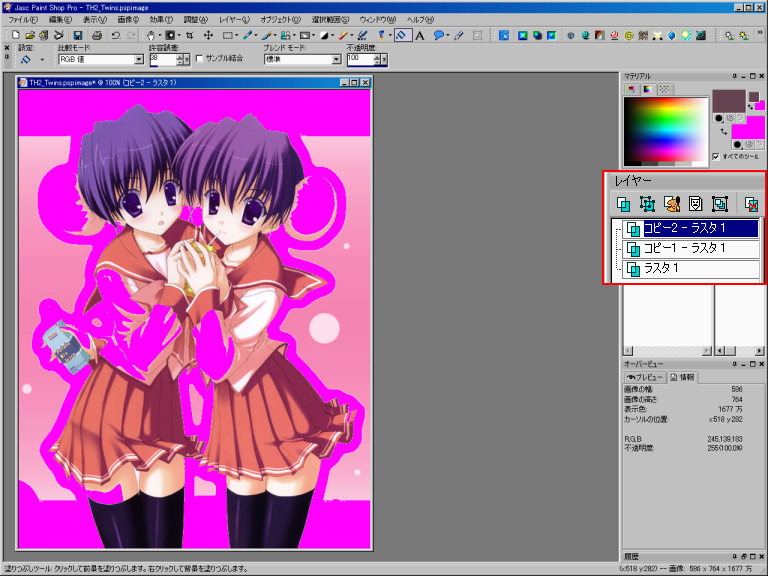The width and height of the screenshot is (768, 576).
Task: Select the Clone Brush tool
Action: [x=285, y=35]
